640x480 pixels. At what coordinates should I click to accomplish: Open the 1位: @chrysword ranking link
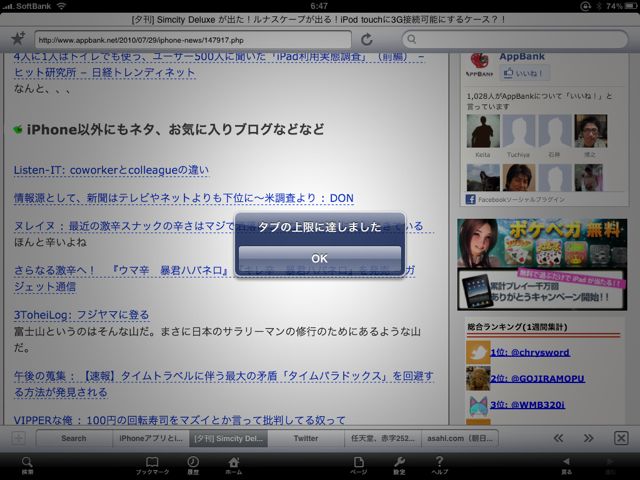(530, 352)
